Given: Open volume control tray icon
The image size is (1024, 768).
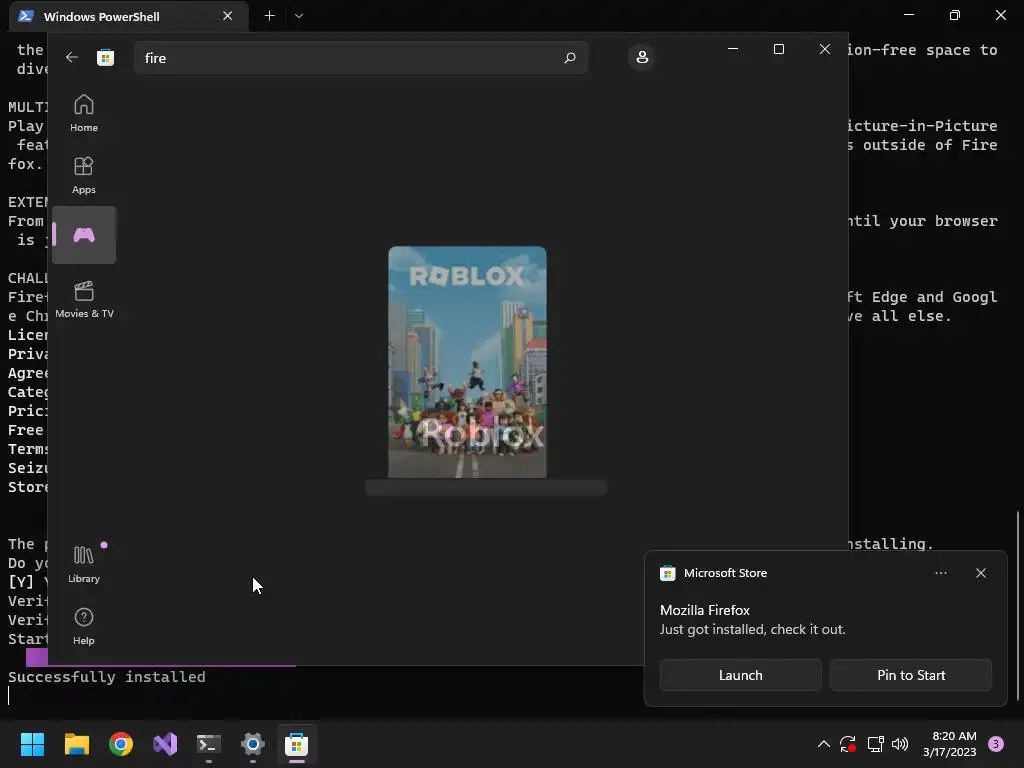Looking at the screenshot, I should tap(900, 744).
